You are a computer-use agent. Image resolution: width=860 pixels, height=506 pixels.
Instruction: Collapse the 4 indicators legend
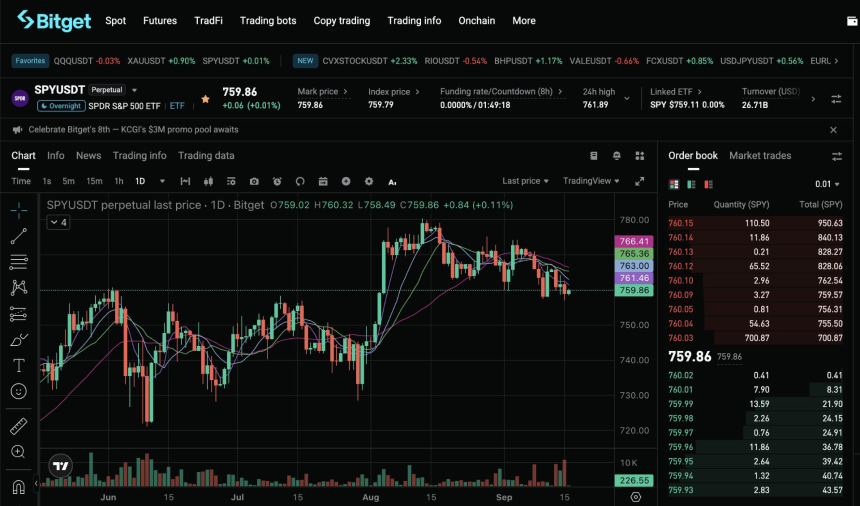pyautogui.click(x=58, y=222)
